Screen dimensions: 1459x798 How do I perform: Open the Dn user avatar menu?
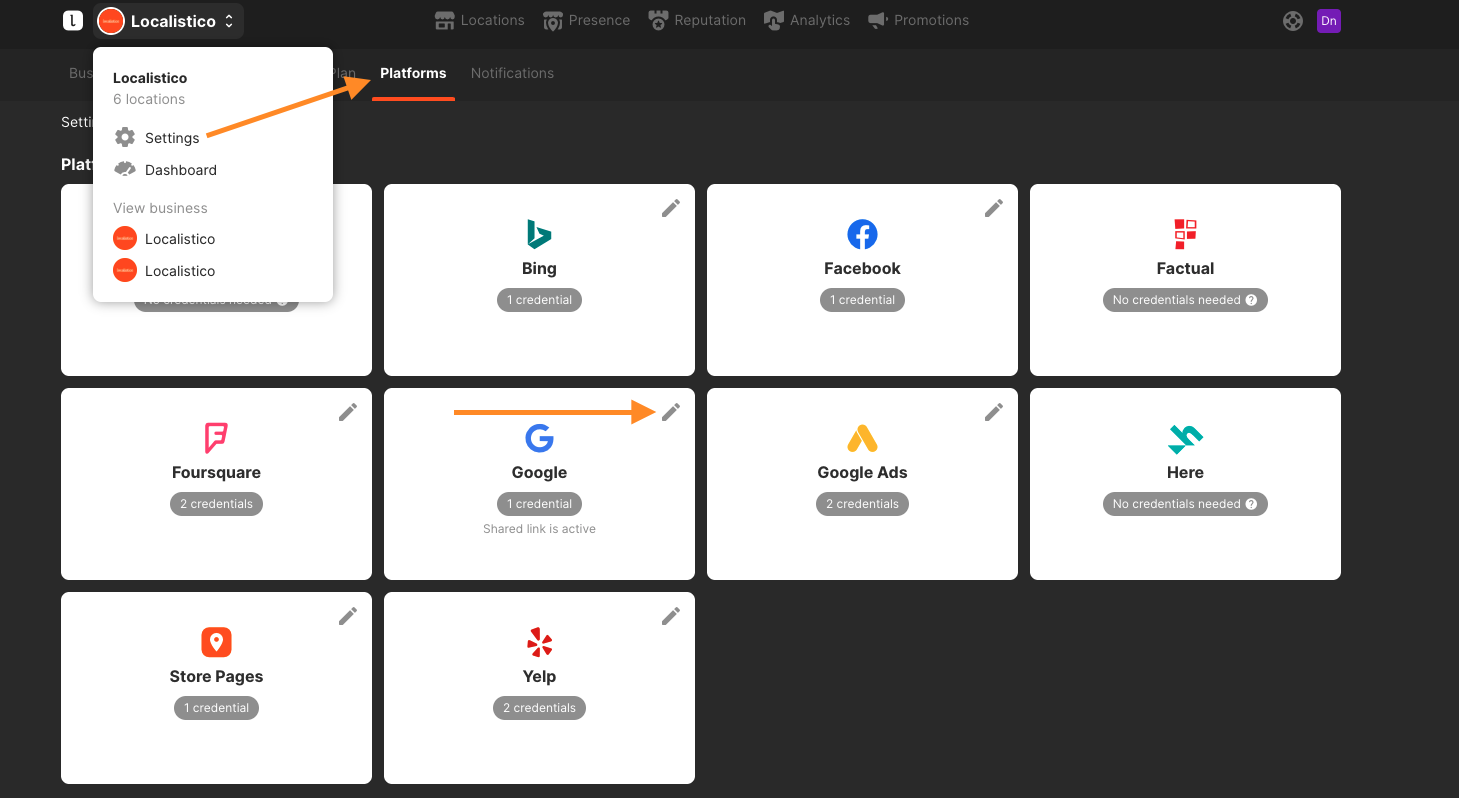1328,21
